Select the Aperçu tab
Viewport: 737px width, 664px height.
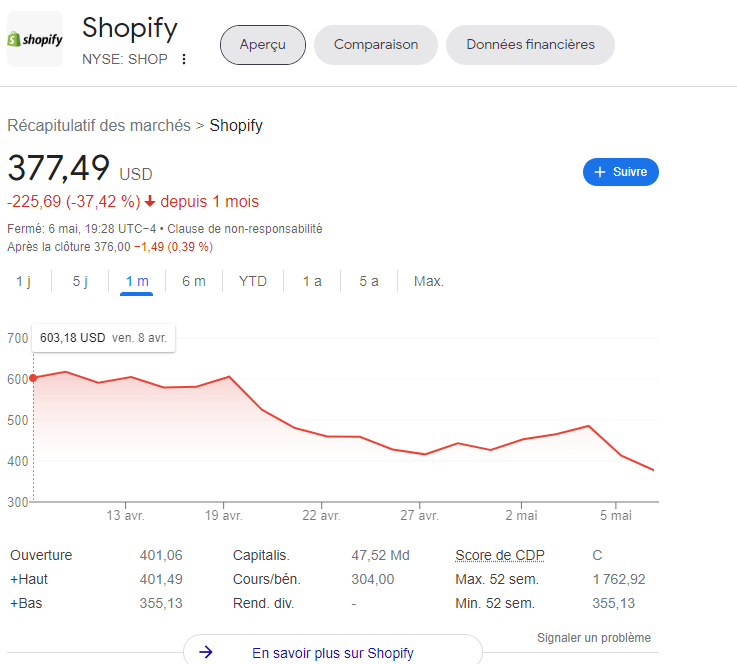tap(263, 44)
